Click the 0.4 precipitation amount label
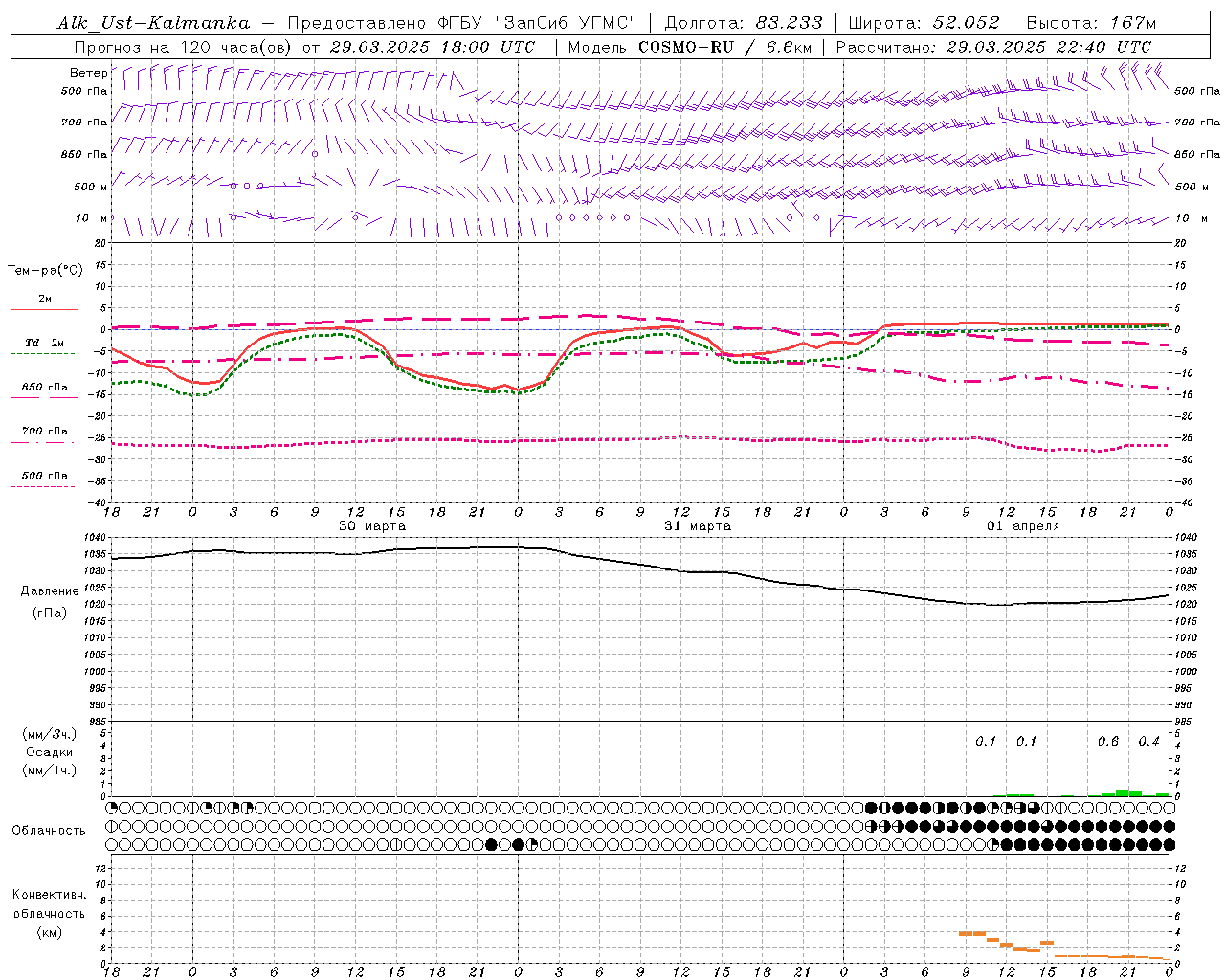1225x980 pixels. tap(1148, 742)
